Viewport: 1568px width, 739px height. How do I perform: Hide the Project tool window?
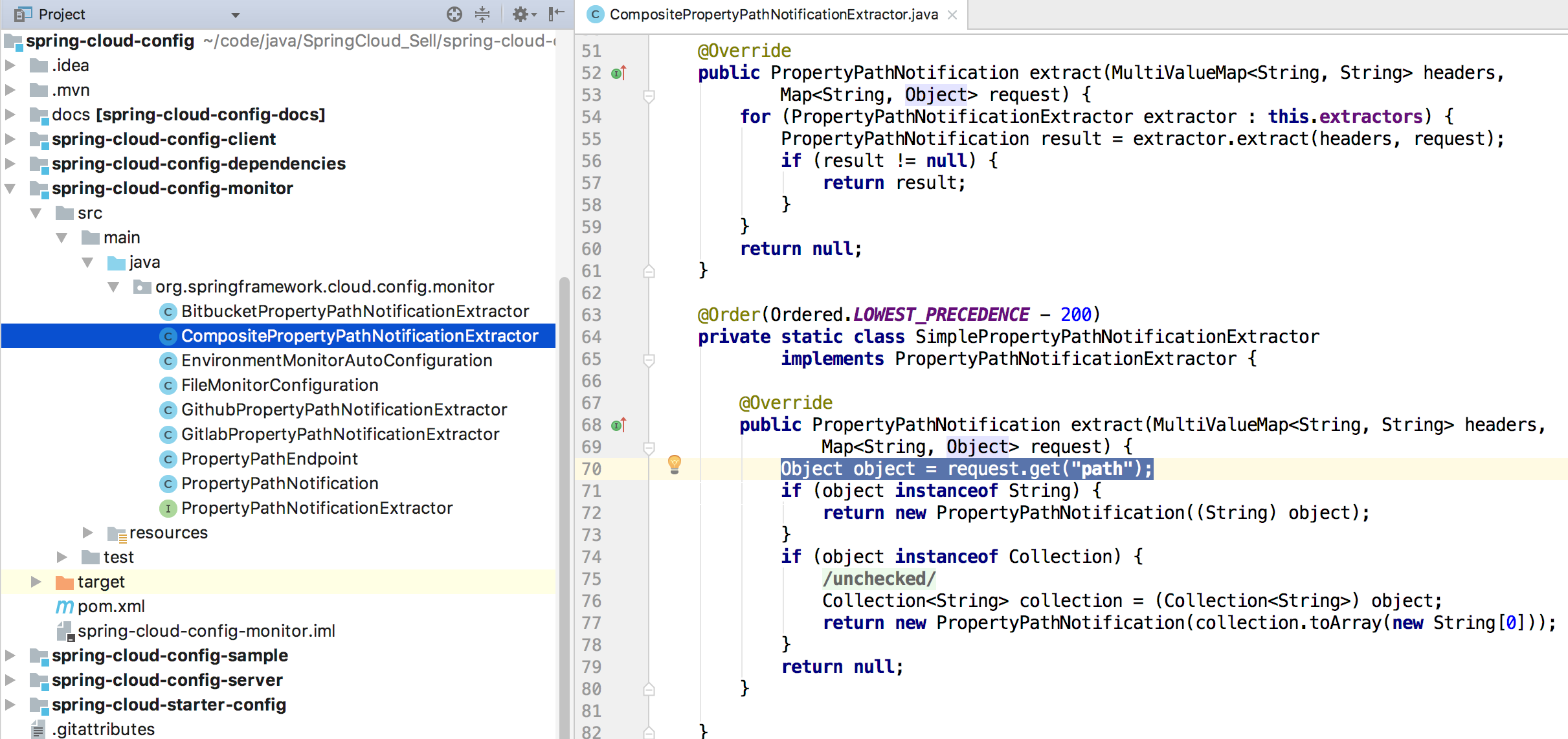tap(556, 14)
